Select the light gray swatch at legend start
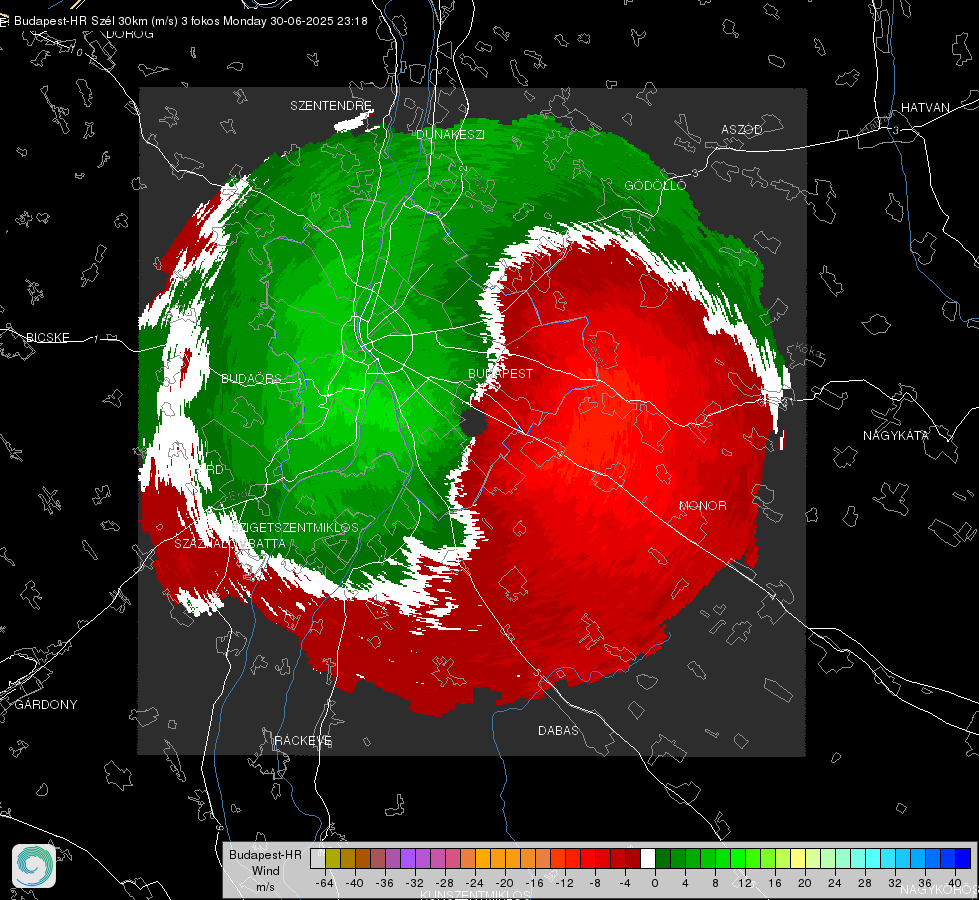This screenshot has height=900, width=979. pyautogui.click(x=318, y=859)
